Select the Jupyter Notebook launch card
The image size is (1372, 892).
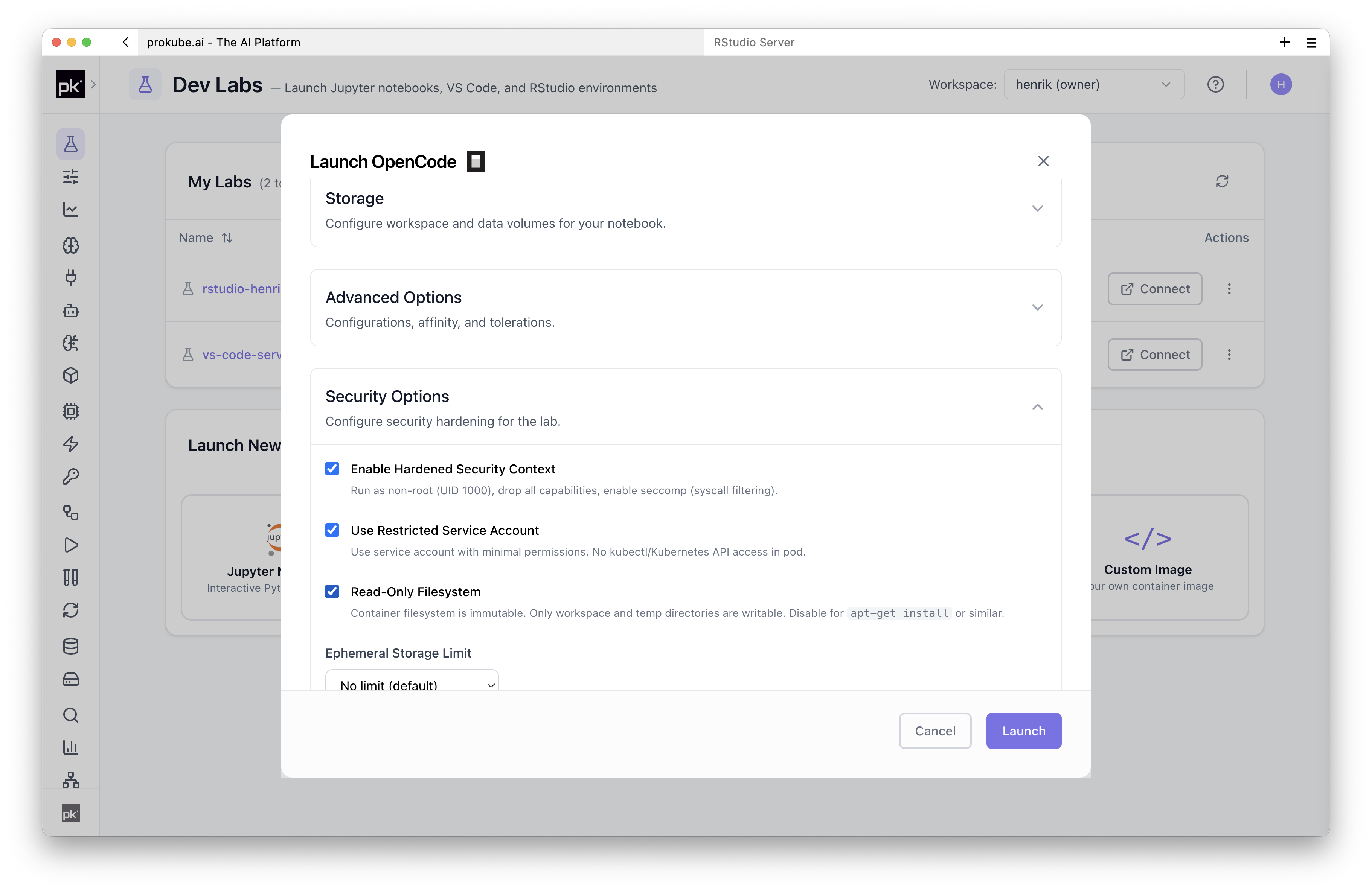click(x=232, y=557)
